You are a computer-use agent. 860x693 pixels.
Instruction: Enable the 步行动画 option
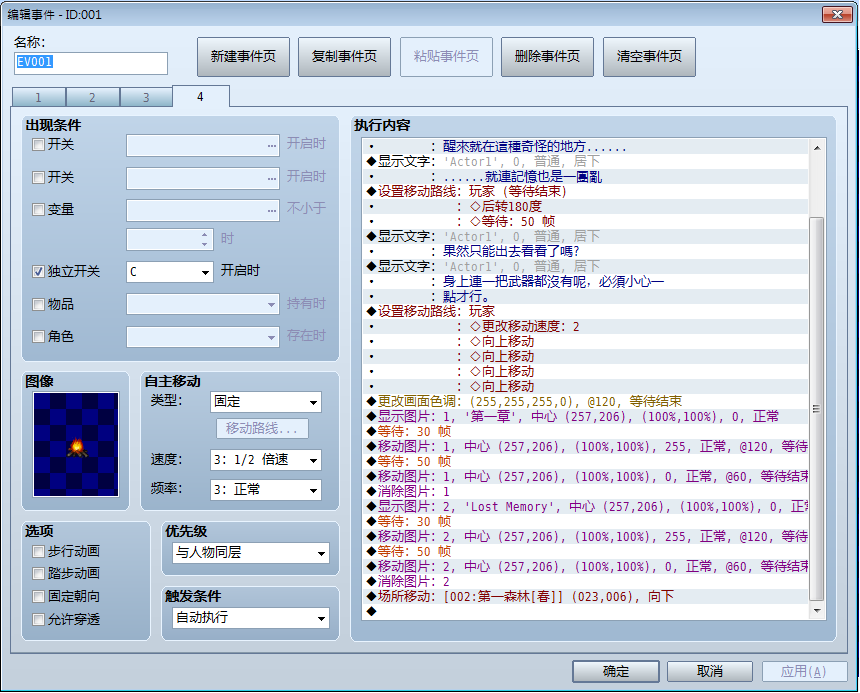click(38, 551)
